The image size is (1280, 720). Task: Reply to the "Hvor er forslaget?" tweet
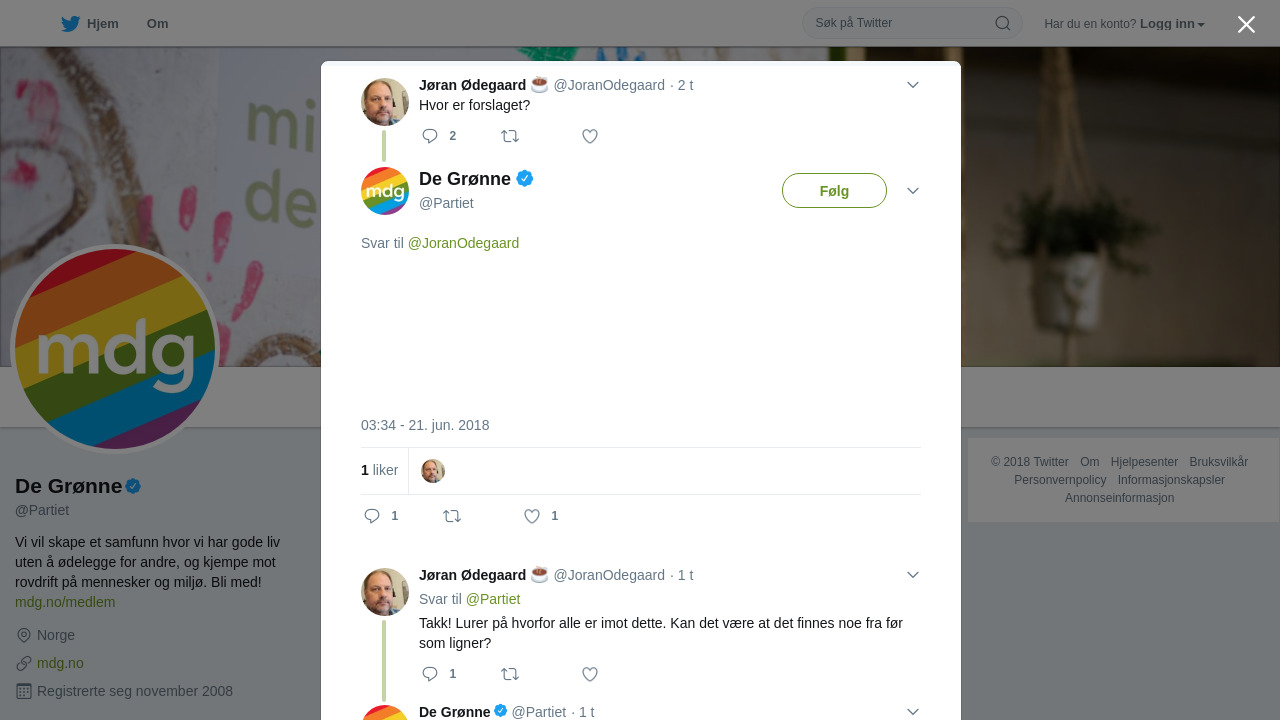(x=430, y=136)
